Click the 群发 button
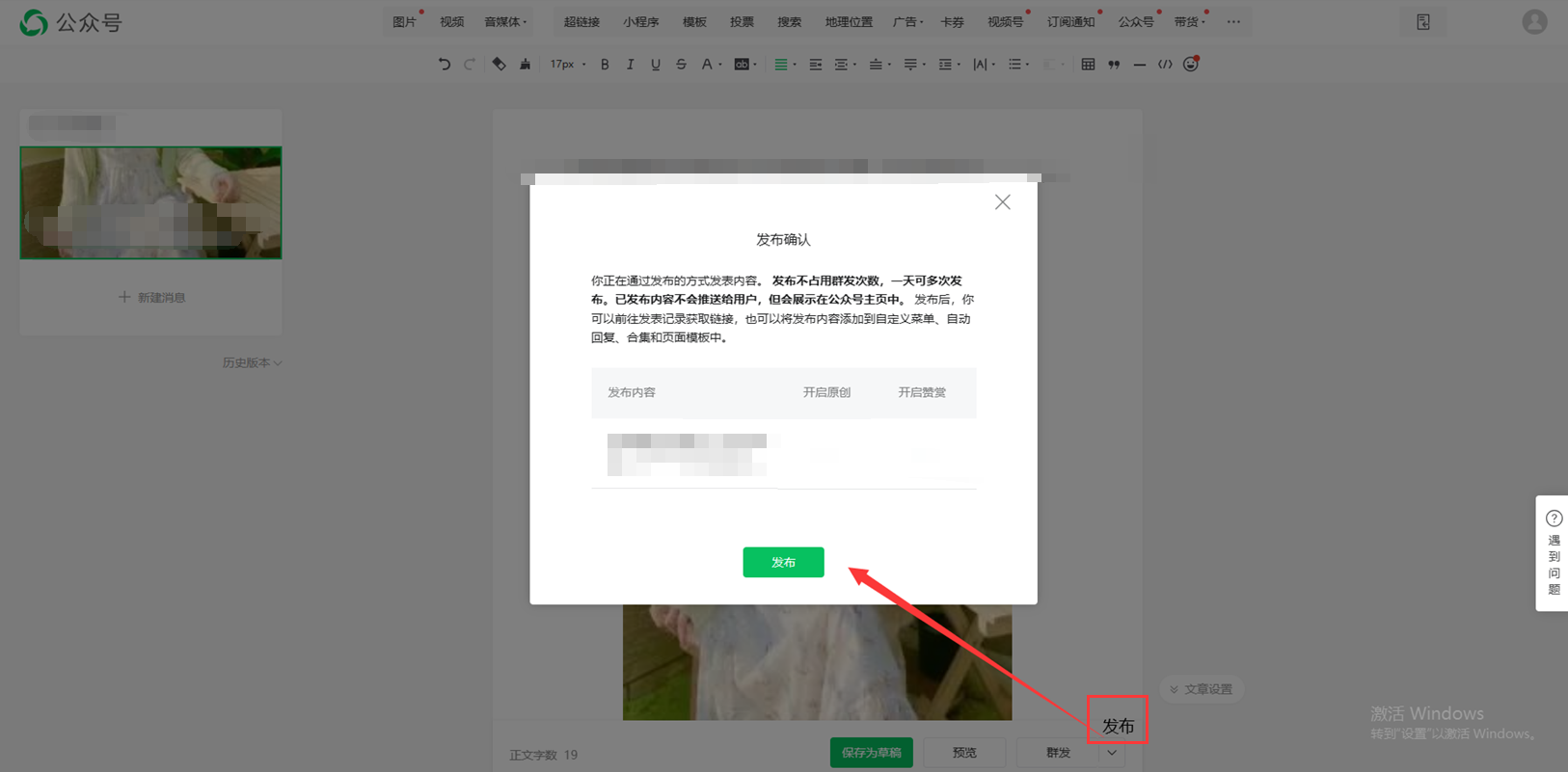1568x772 pixels. click(1058, 753)
